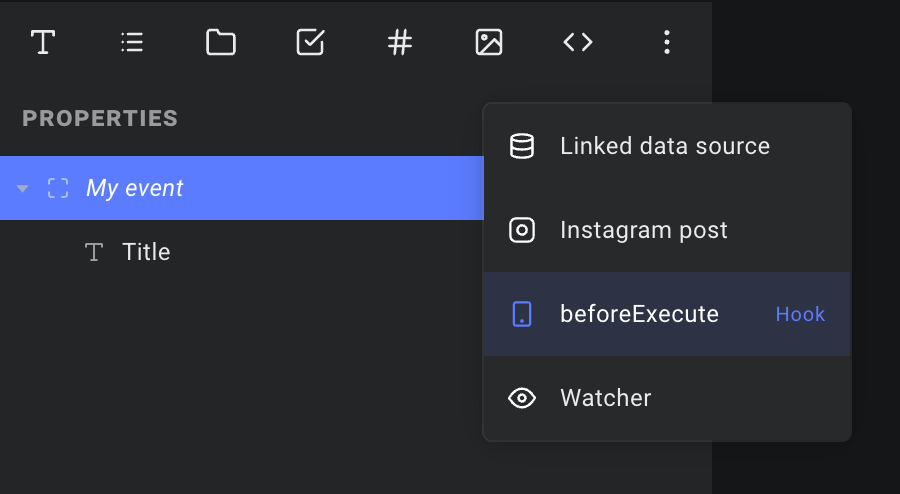Click the dashed frame icon beside My event
The height and width of the screenshot is (494, 900).
58,188
